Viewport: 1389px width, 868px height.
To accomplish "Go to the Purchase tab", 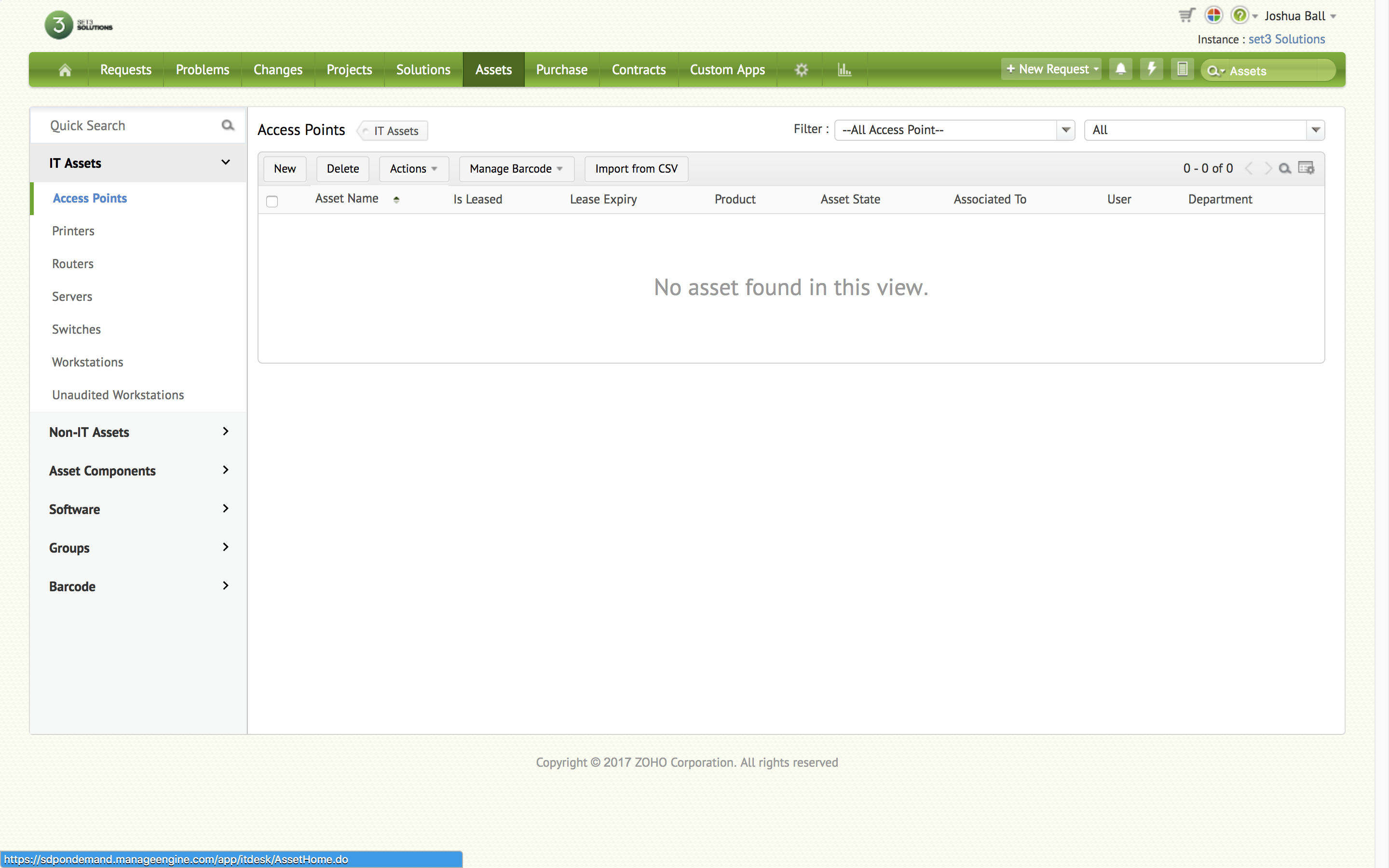I will [x=561, y=70].
